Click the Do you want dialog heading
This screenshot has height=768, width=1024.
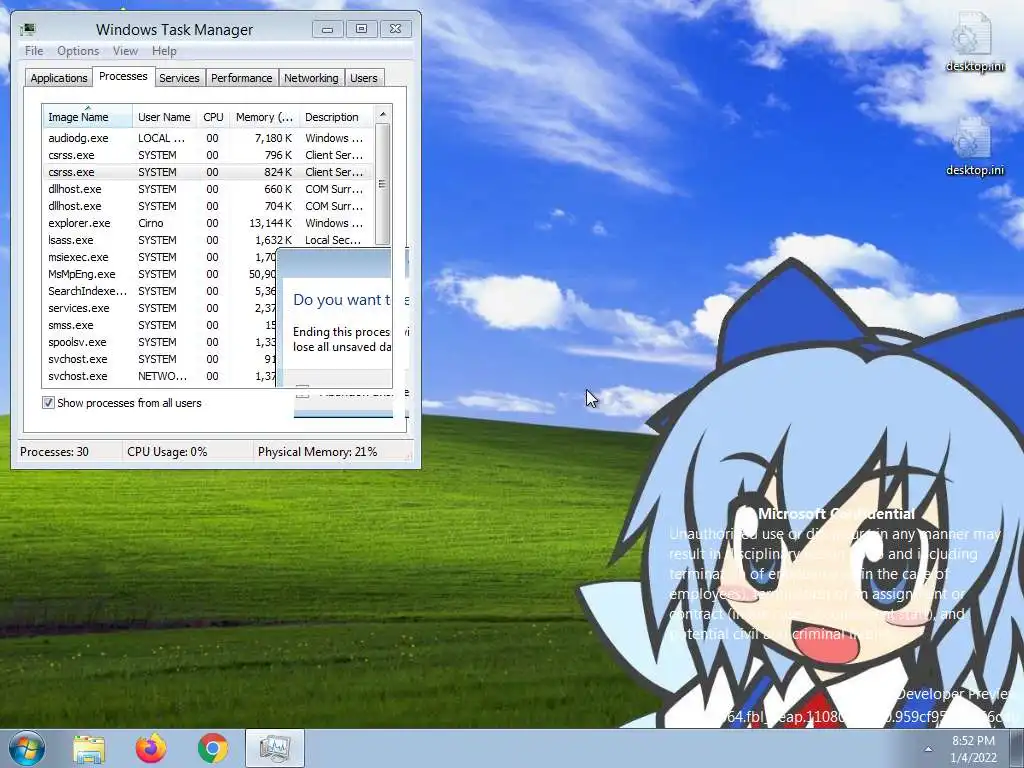tap(342, 300)
